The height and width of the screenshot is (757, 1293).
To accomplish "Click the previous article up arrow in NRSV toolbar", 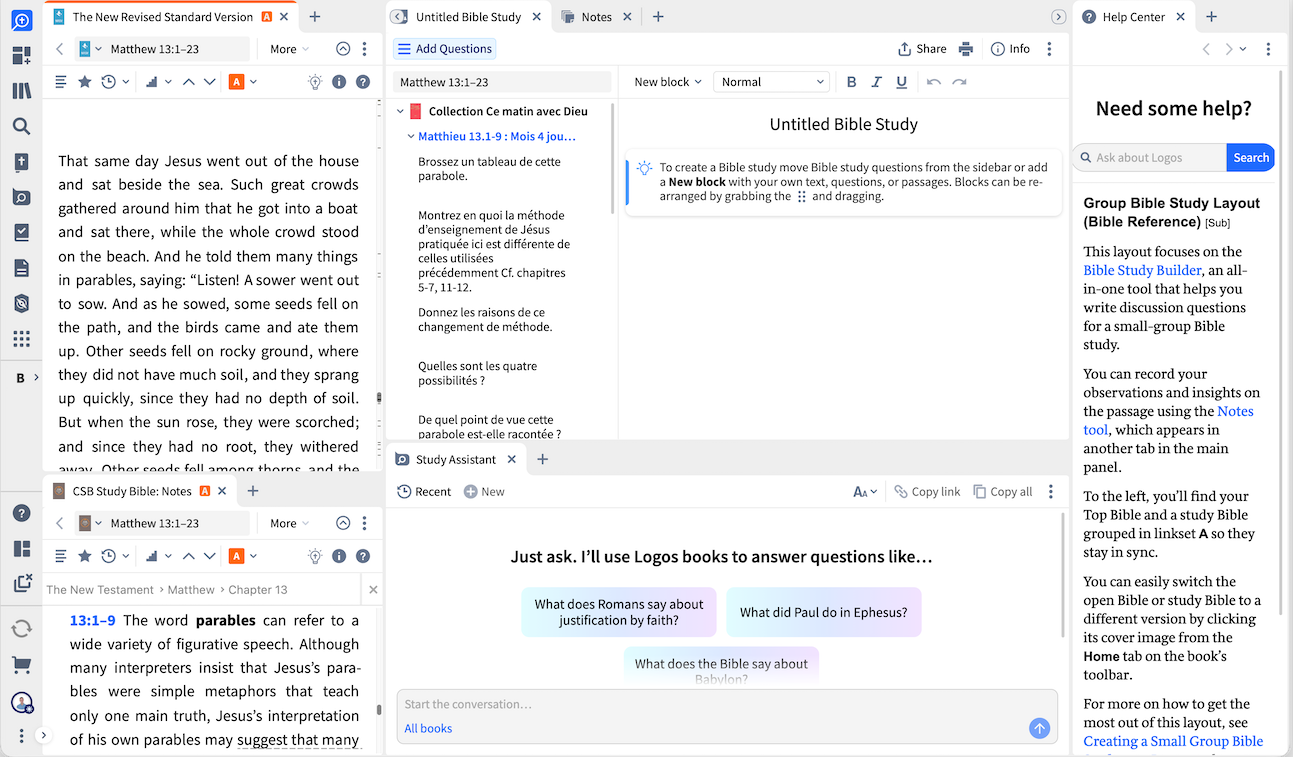I will pyautogui.click(x=187, y=82).
